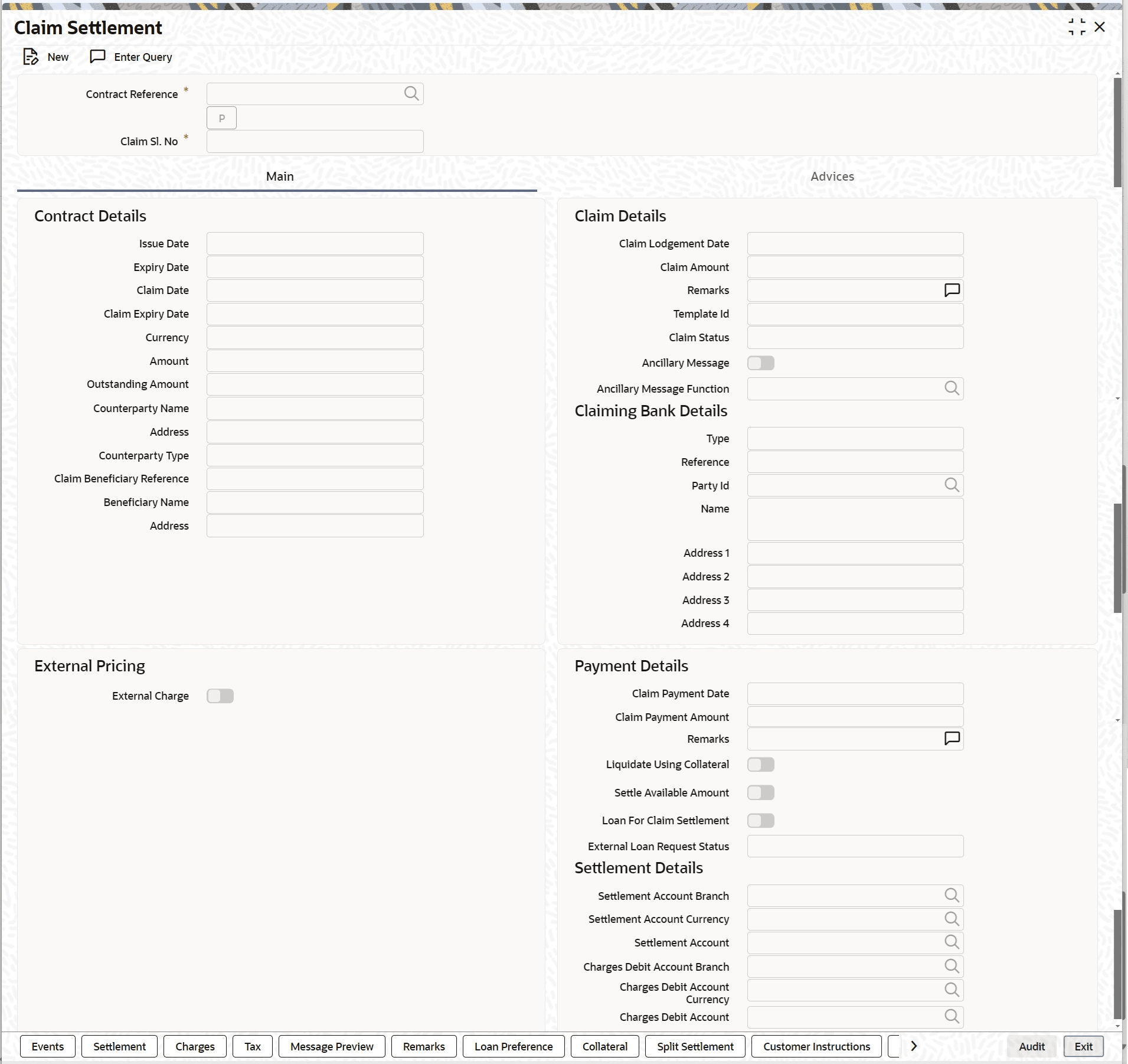The image size is (1128, 1064).
Task: Open Claim Details Remarks editor icon
Action: click(x=952, y=290)
